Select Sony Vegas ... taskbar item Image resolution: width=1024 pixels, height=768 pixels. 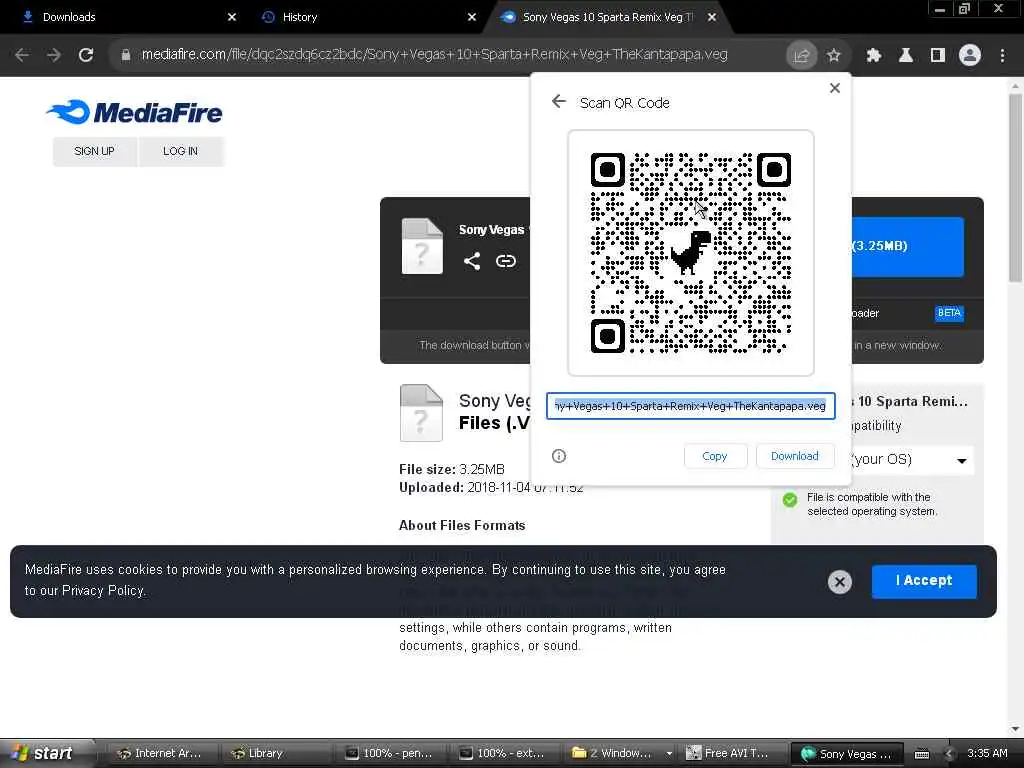tap(846, 754)
